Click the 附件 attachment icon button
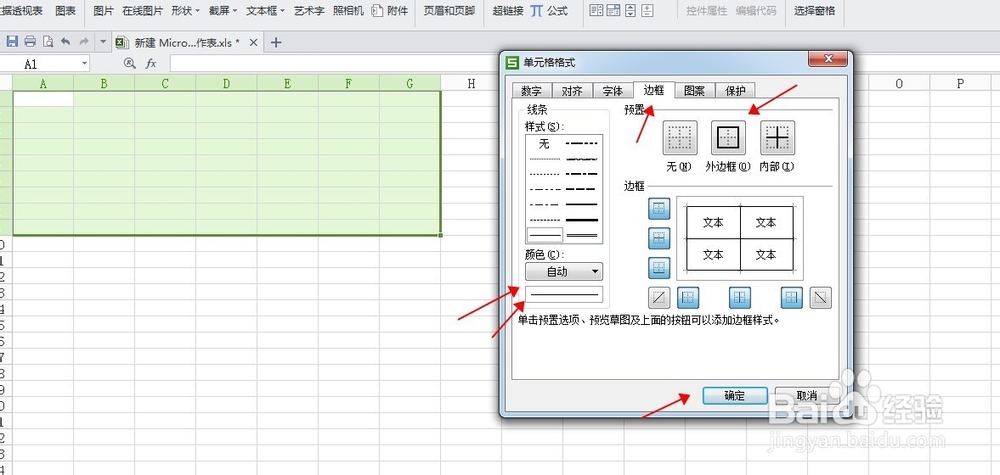Image resolution: width=1000 pixels, height=475 pixels. 390,11
